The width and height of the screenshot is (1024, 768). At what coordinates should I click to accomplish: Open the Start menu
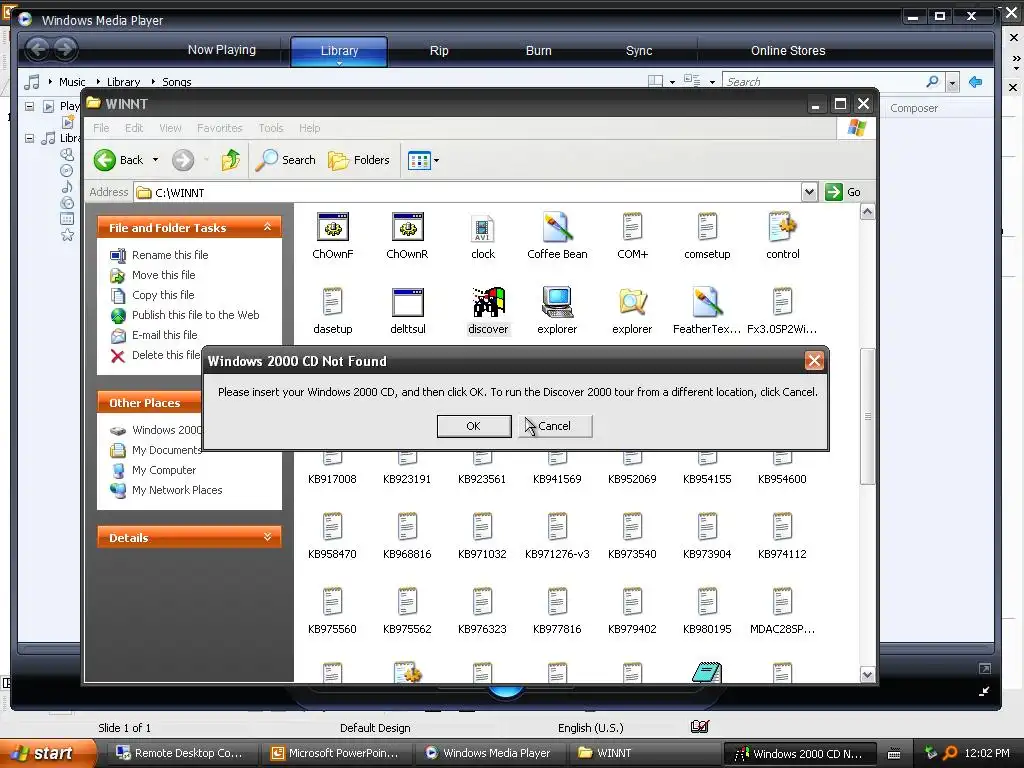pos(47,753)
